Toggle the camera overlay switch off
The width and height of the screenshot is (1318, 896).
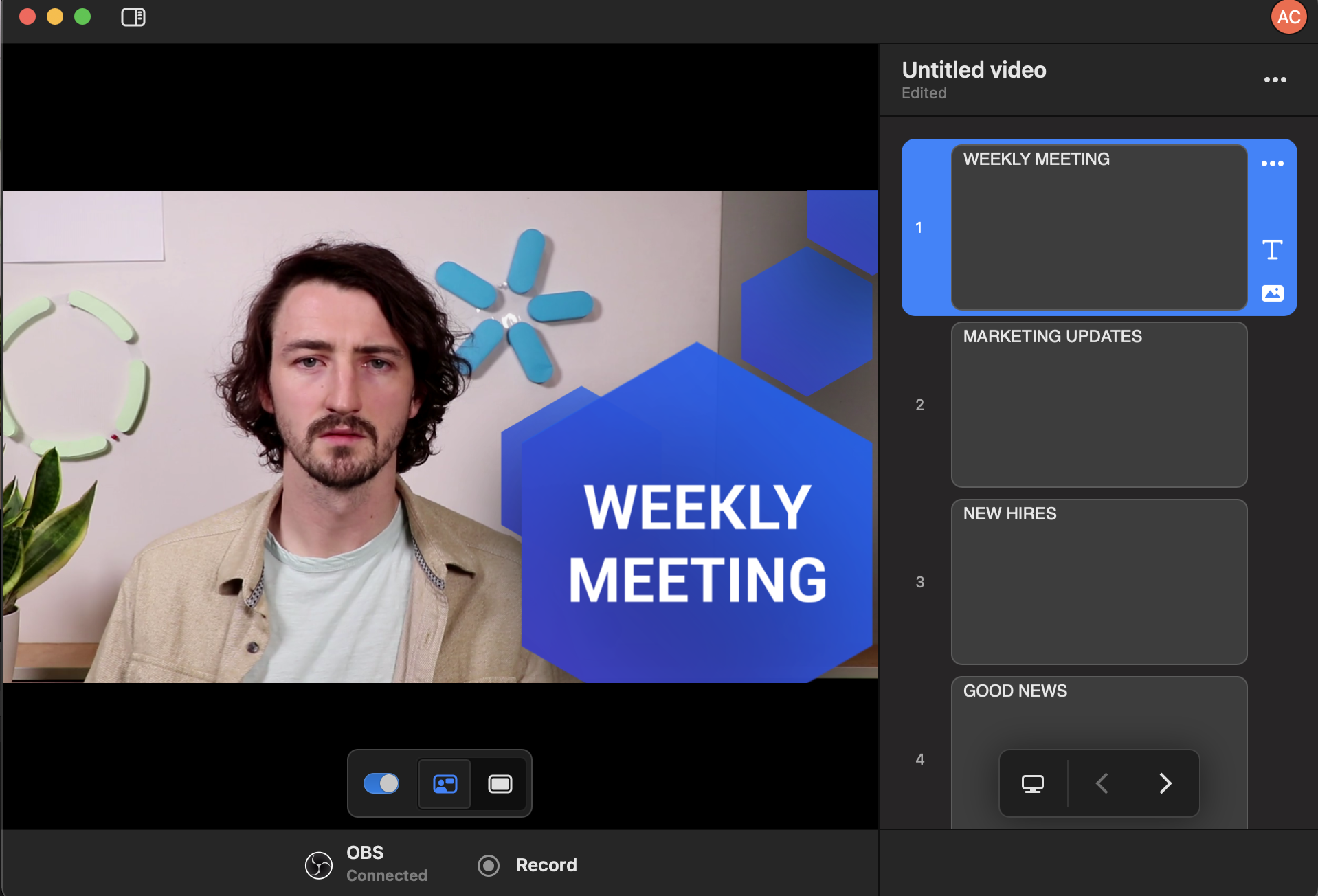click(x=381, y=783)
